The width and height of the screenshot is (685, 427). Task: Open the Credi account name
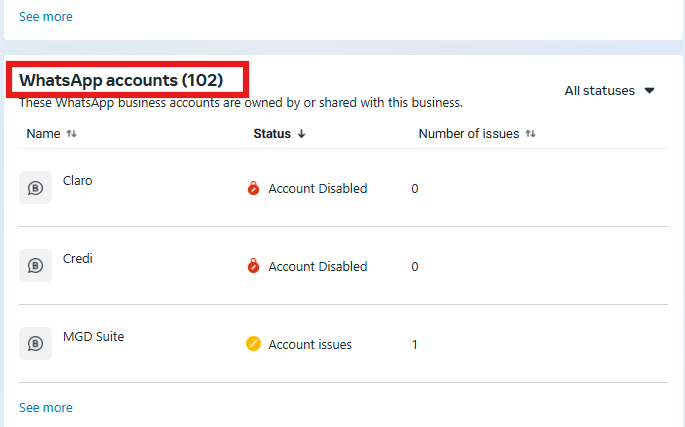(78, 259)
